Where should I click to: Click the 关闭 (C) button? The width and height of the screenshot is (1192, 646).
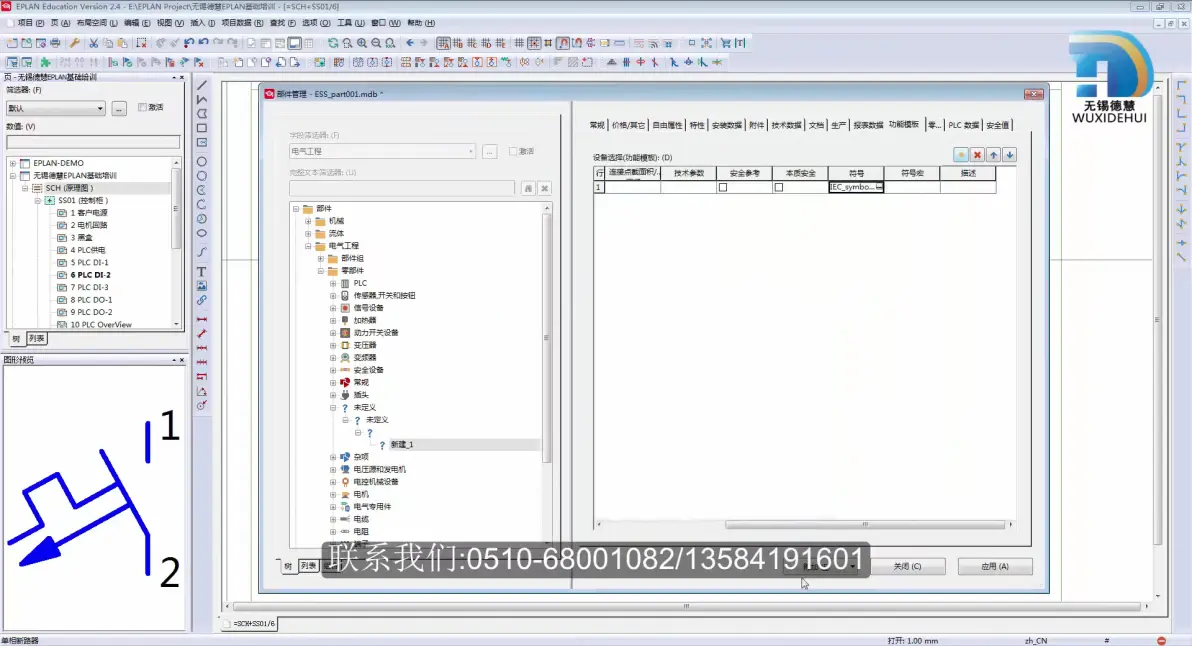click(907, 566)
